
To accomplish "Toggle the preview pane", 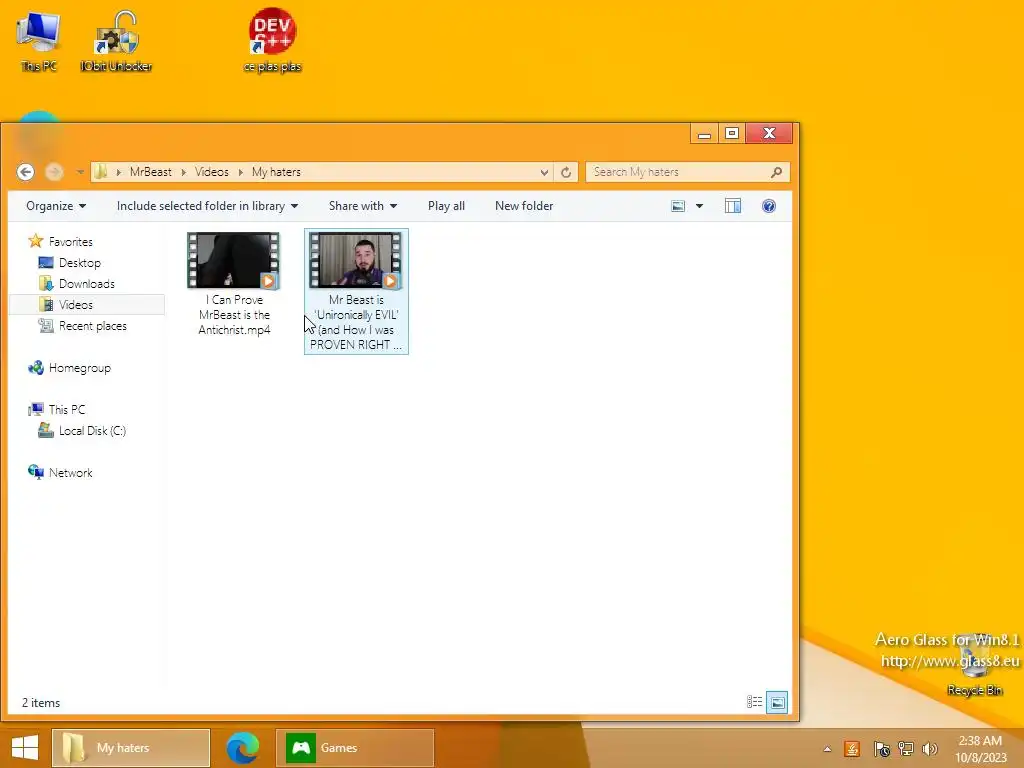I will point(733,206).
